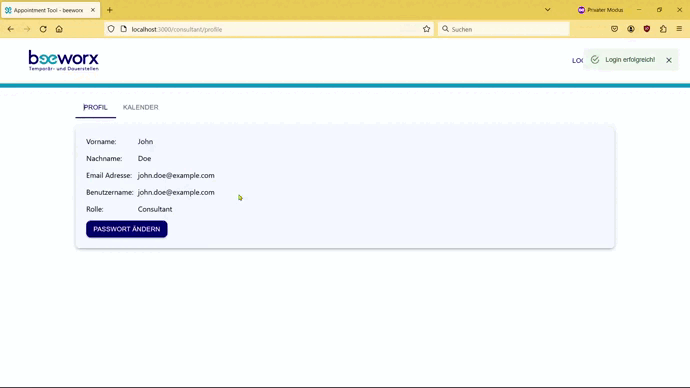This screenshot has height=388, width=690.
Task: Click the Email Adresse value john.doe@example.com
Action: coord(176,175)
